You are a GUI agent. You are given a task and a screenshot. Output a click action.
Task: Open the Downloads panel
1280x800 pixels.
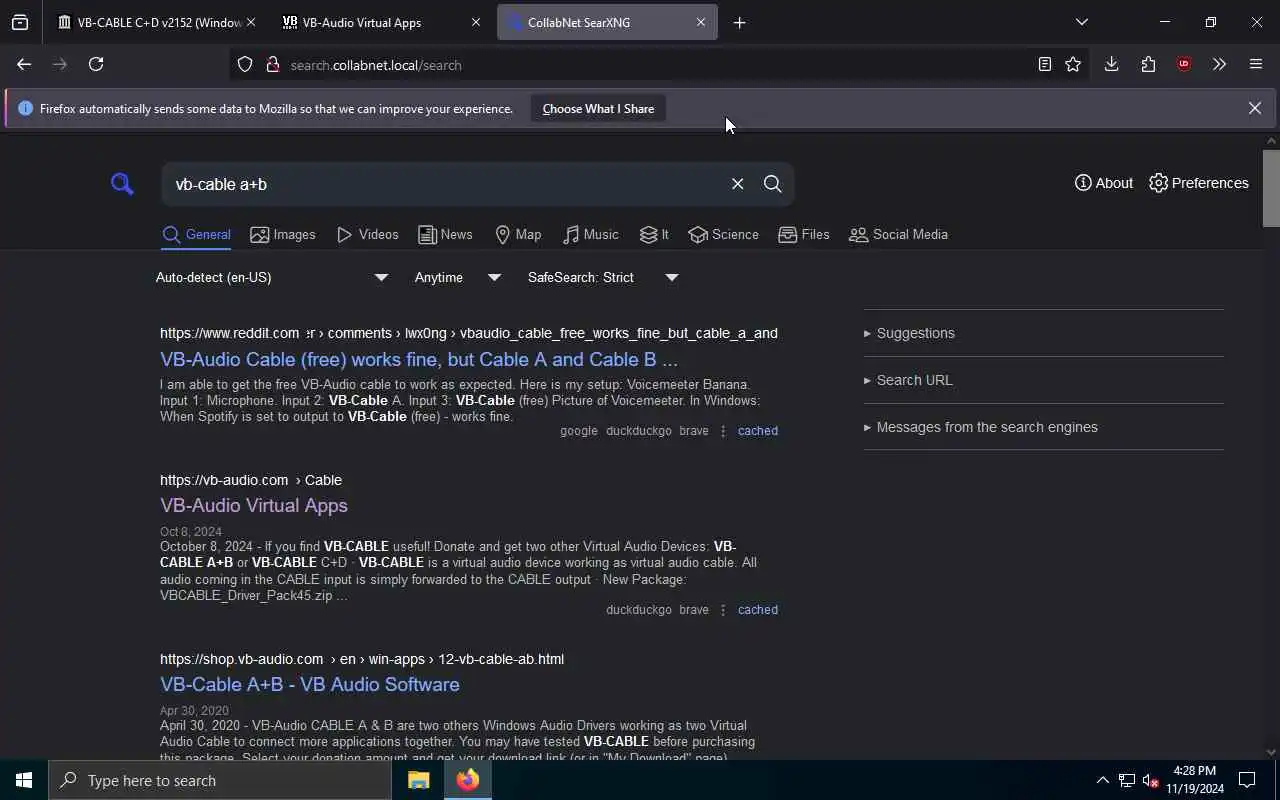(1111, 64)
